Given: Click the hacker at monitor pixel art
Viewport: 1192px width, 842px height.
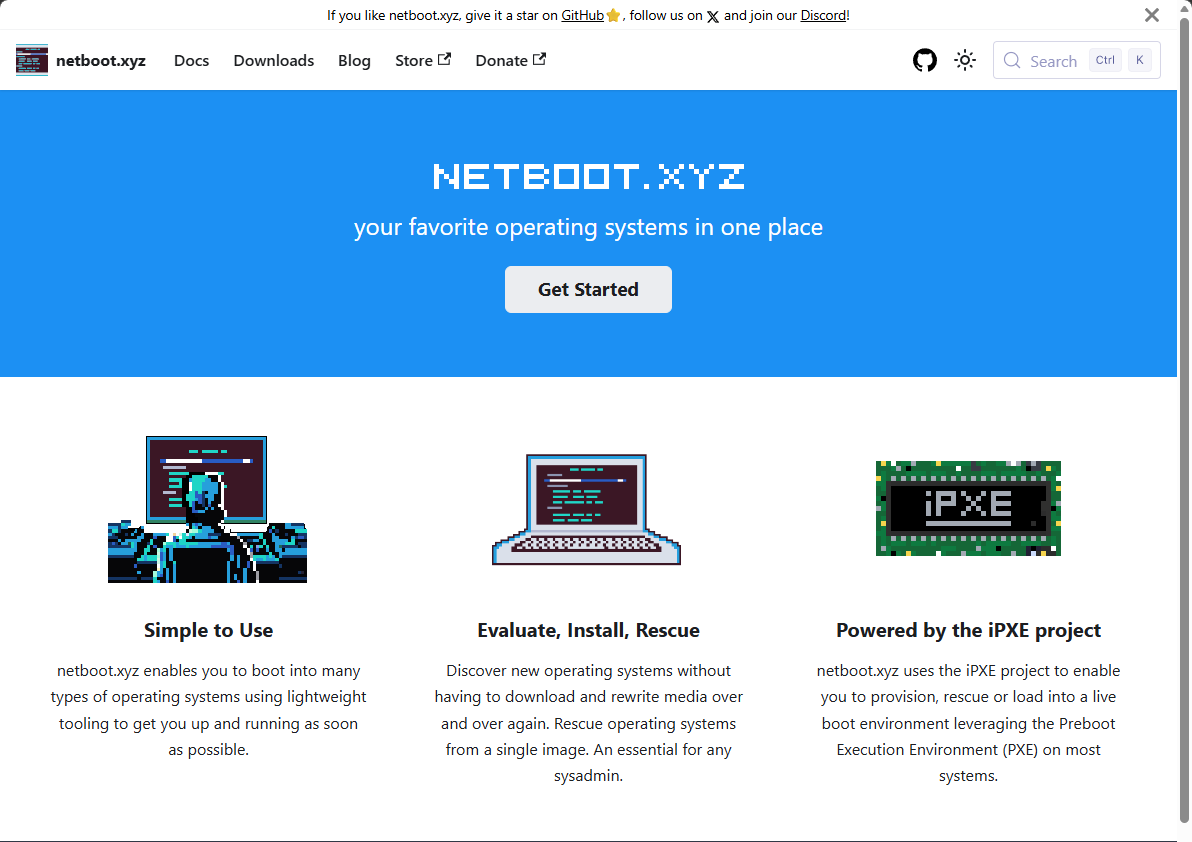Looking at the screenshot, I should coord(208,509).
